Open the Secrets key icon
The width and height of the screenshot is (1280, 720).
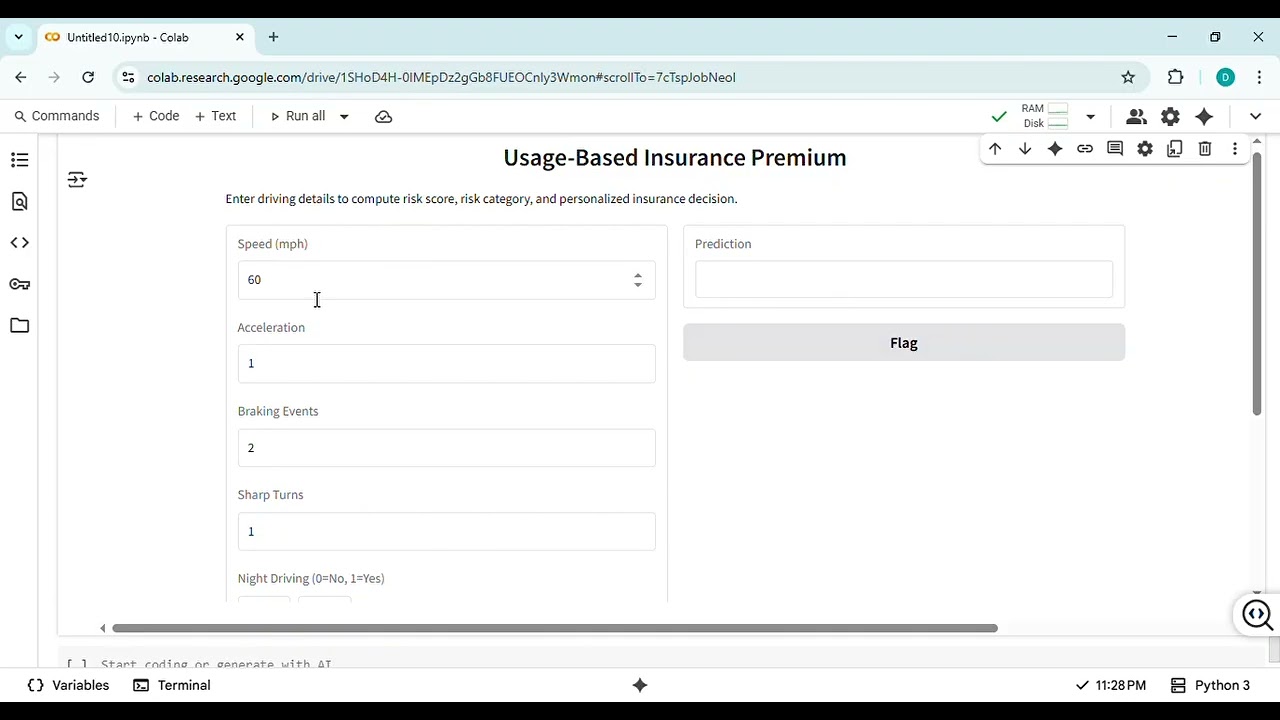(x=19, y=284)
